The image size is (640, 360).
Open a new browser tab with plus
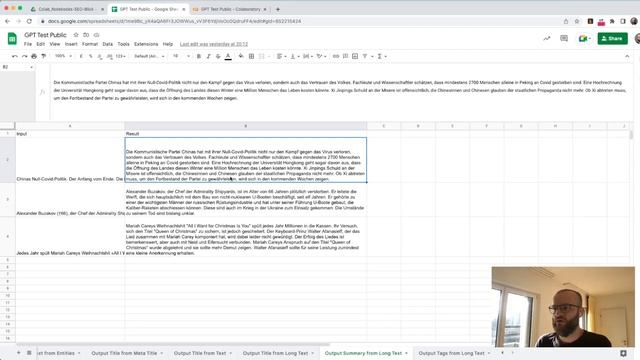point(278,9)
